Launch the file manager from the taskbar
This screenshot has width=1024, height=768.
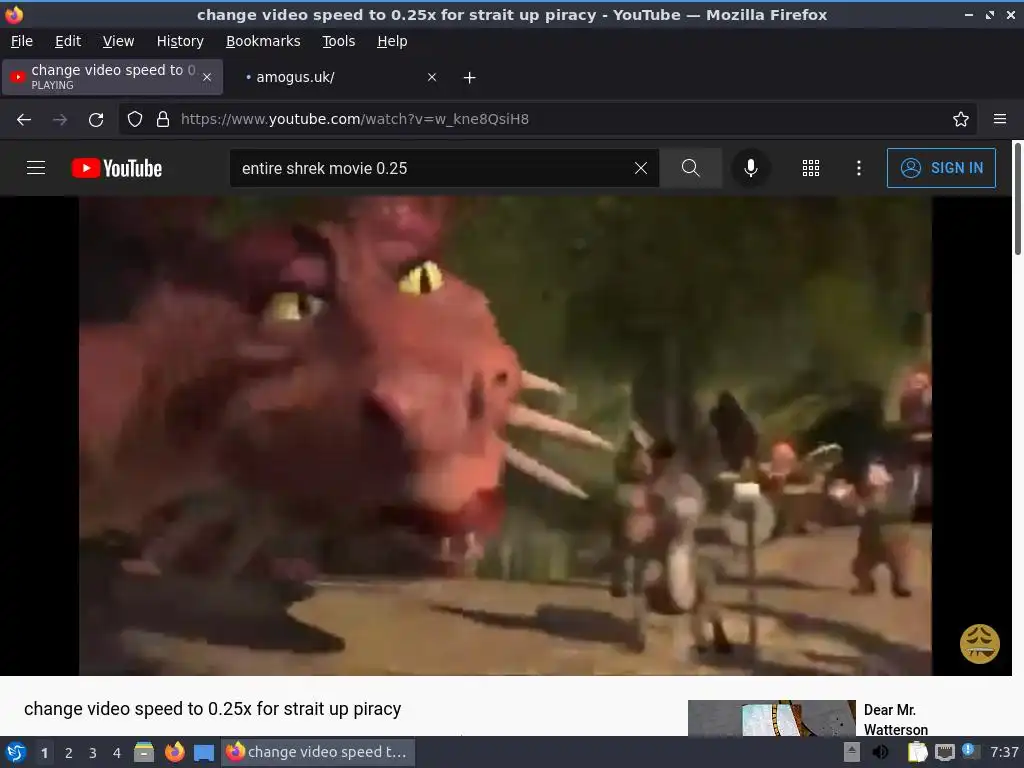tap(144, 752)
